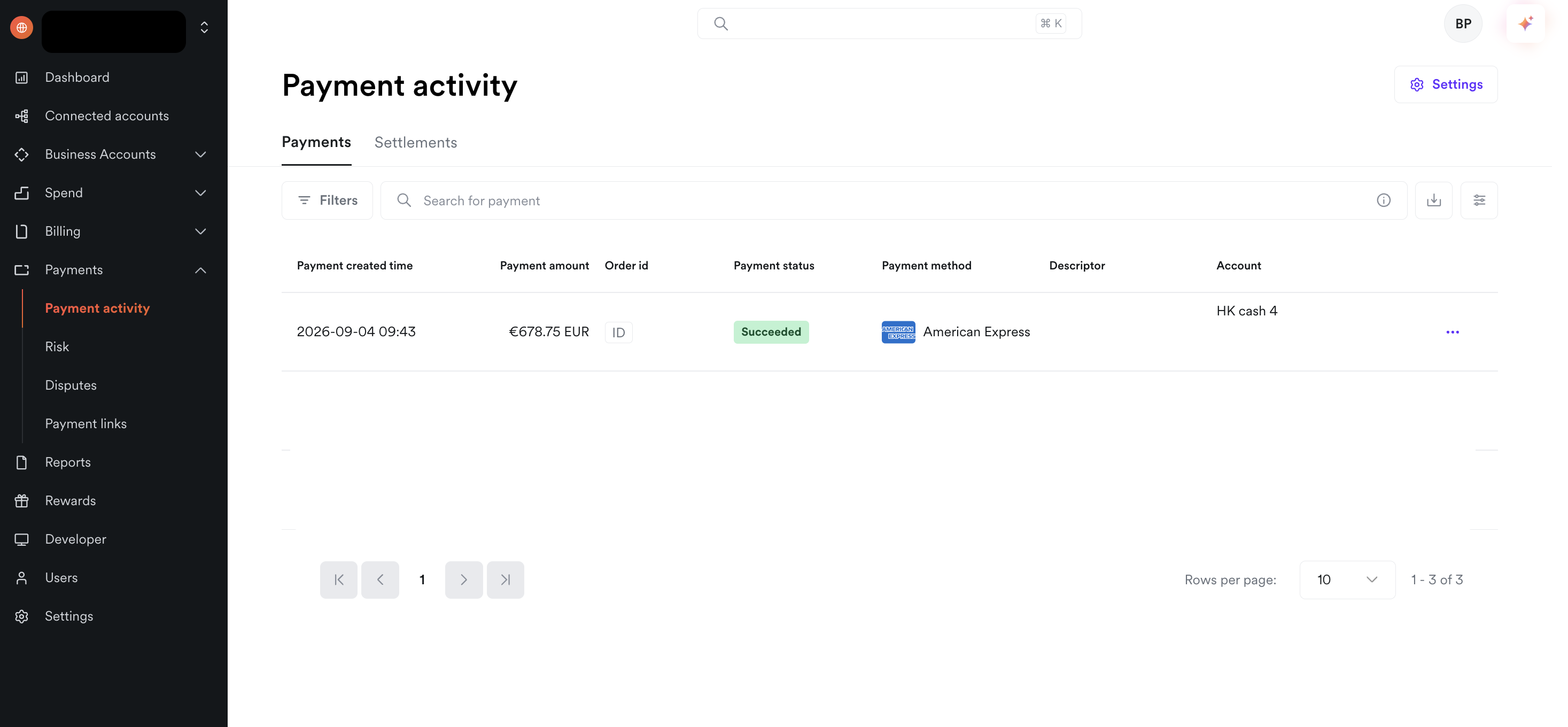Click the info icon in payment search

[1384, 200]
